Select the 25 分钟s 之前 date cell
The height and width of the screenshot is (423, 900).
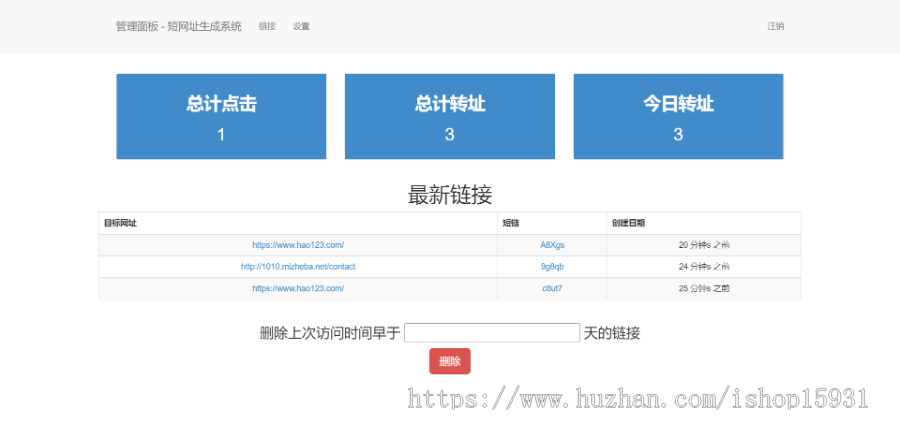tap(704, 289)
